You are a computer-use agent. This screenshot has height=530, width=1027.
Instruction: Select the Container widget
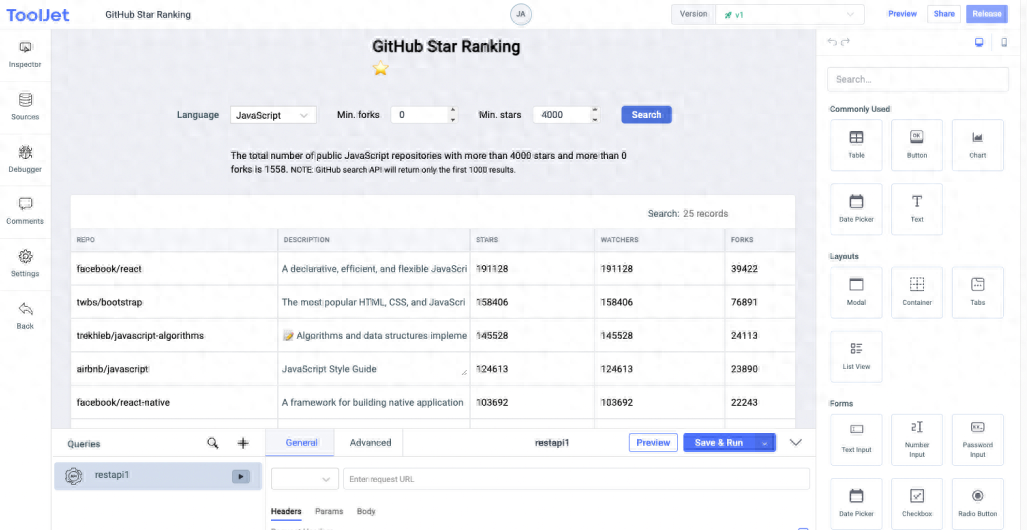click(x=917, y=292)
